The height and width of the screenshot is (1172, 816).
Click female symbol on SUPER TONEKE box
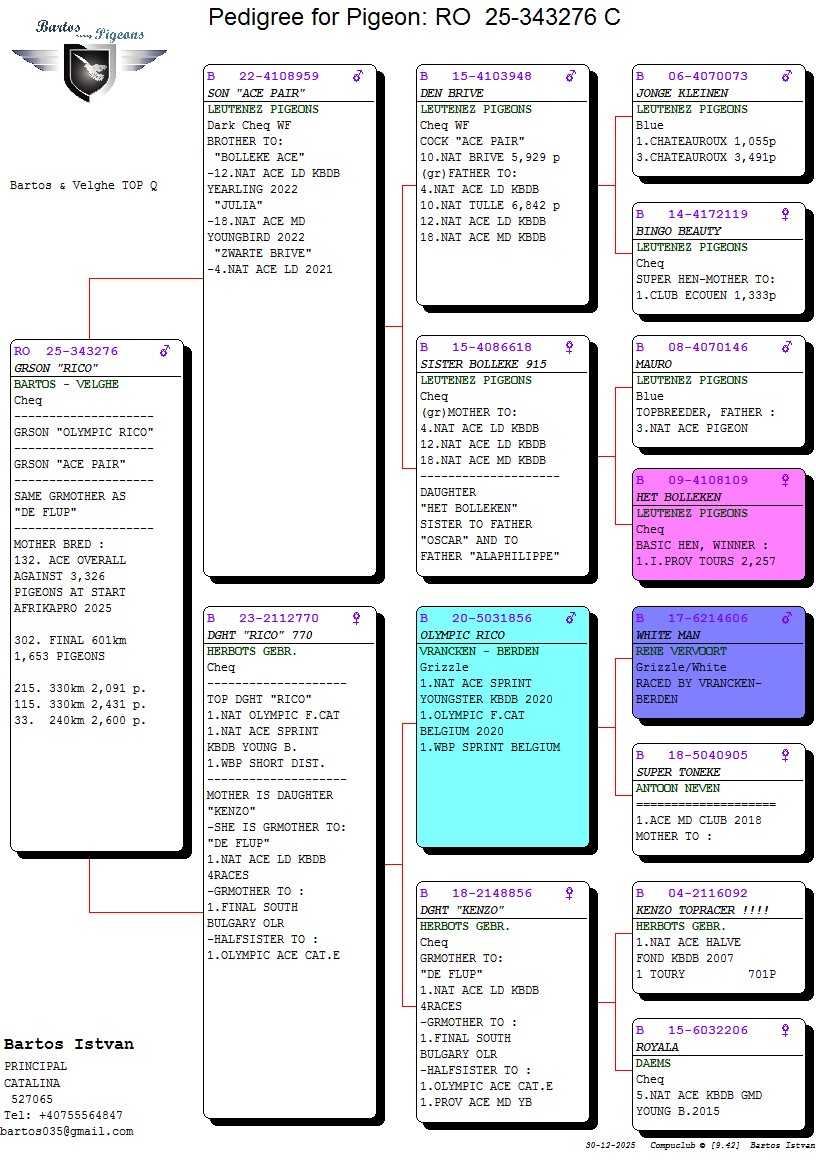pos(785,755)
